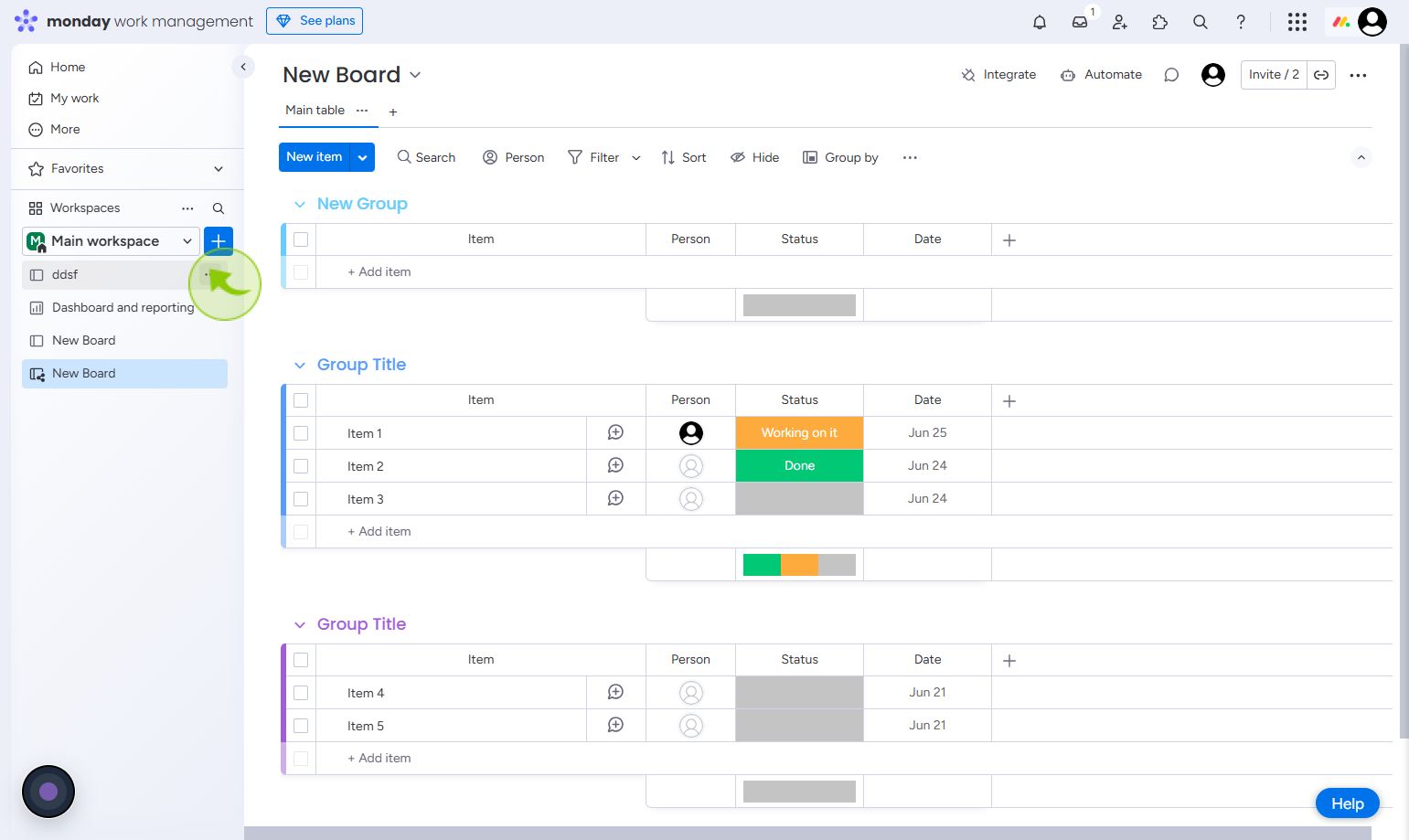
Task: Select all items in blue Group Title
Action: [301, 400]
